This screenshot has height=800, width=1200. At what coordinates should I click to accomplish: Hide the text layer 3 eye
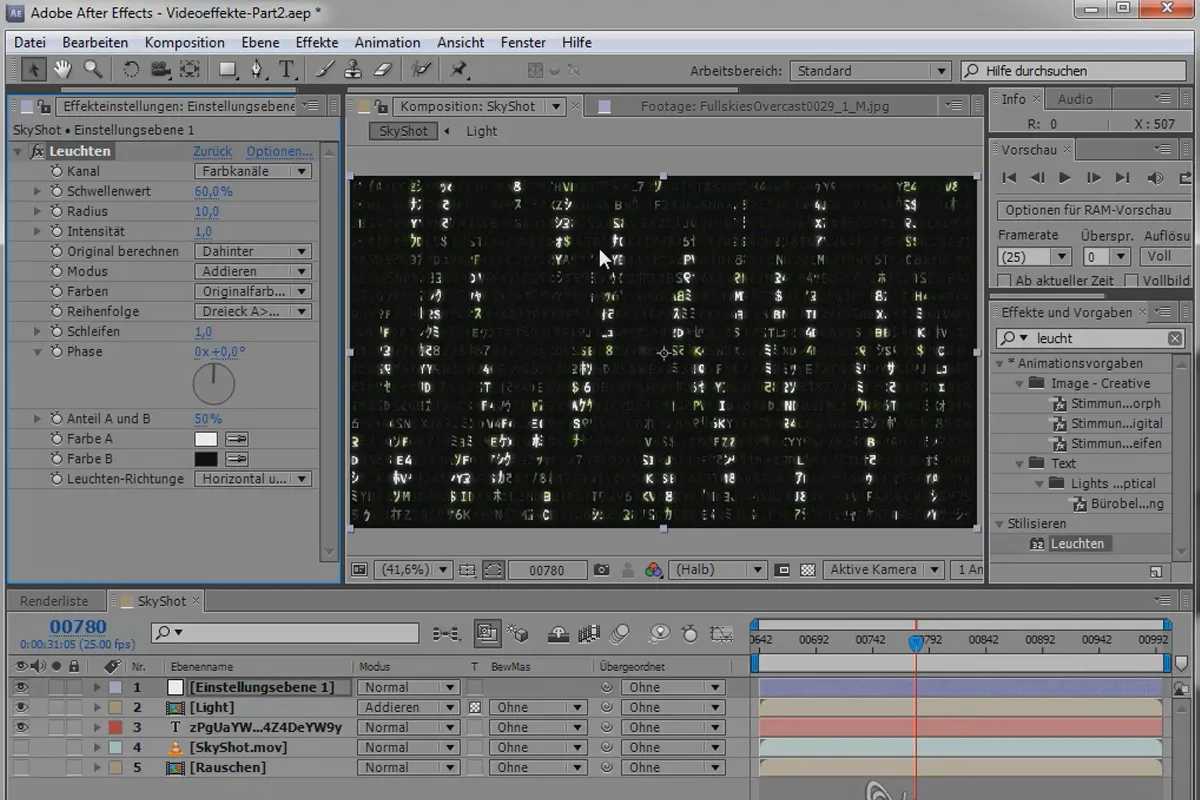22,727
